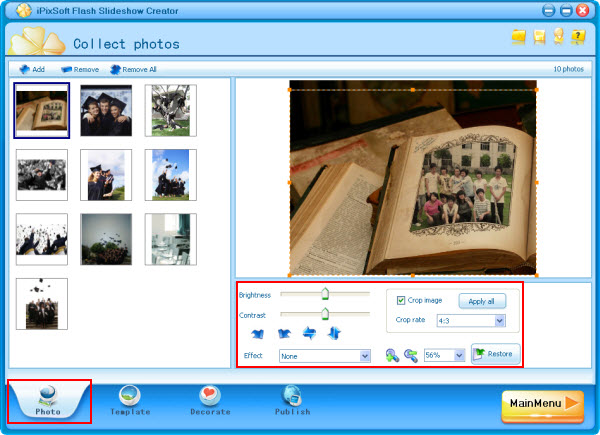The image size is (600, 435).
Task: Open the yellow folder icon at top right
Action: [x=519, y=37]
